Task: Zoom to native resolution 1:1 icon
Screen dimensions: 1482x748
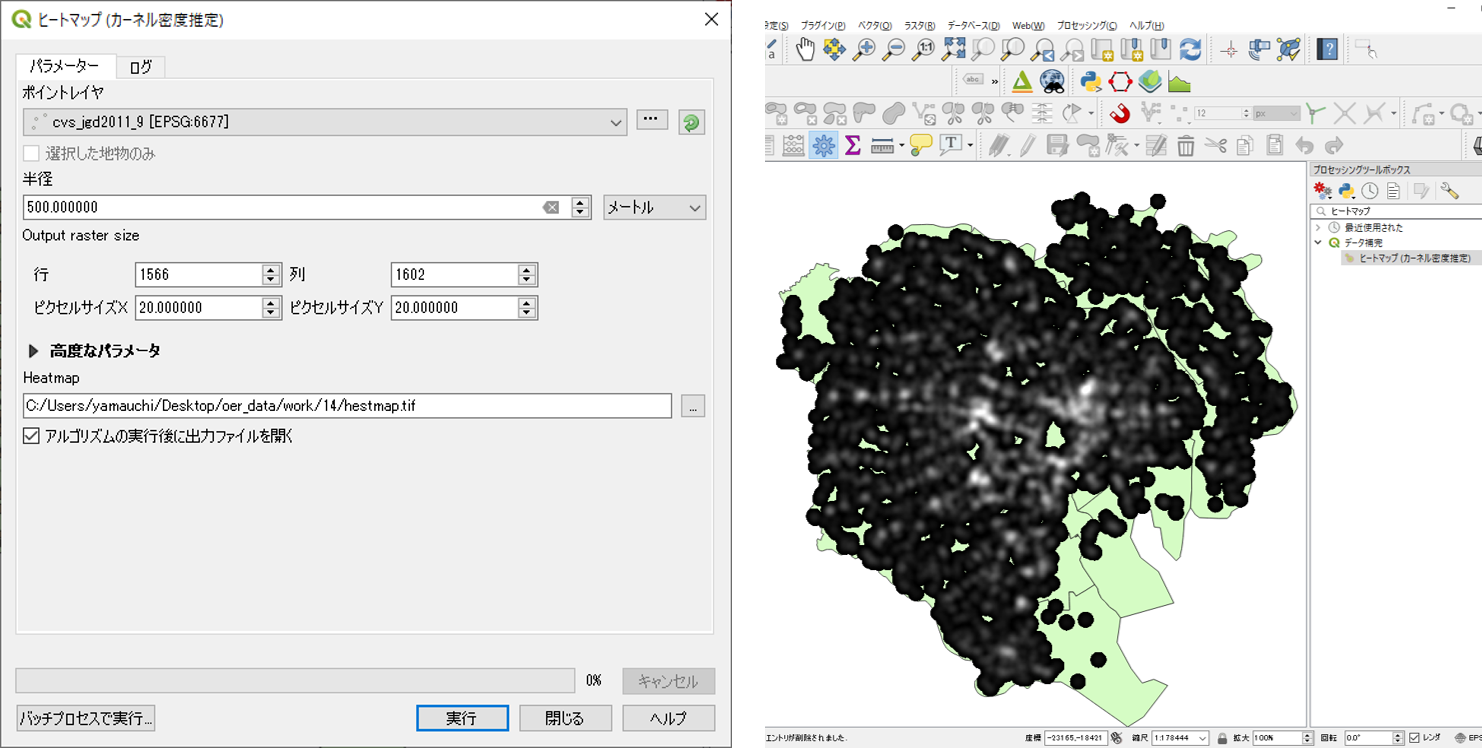Action: (924, 49)
